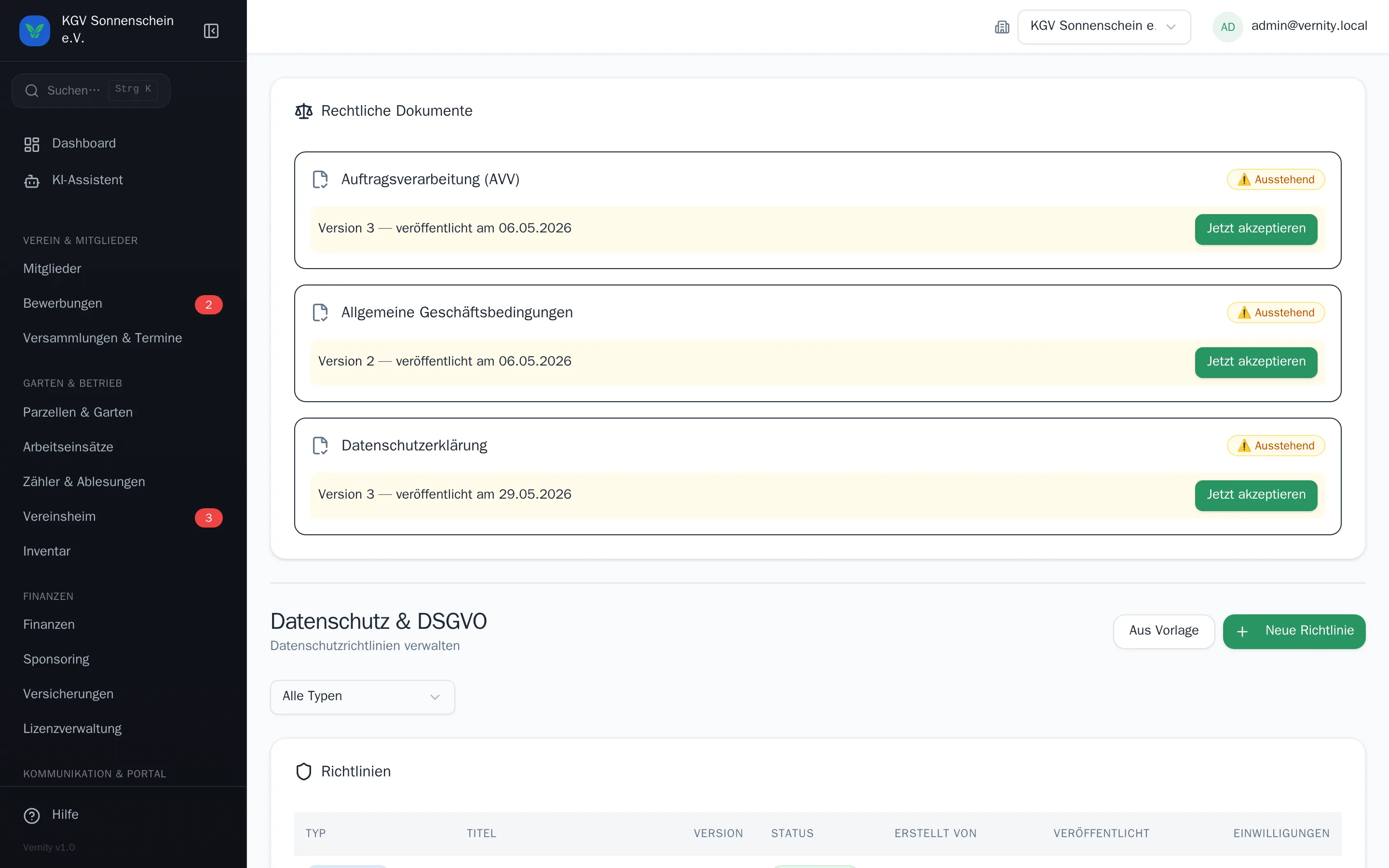
Task: Create a Neue Richtlinie
Action: pyautogui.click(x=1294, y=631)
